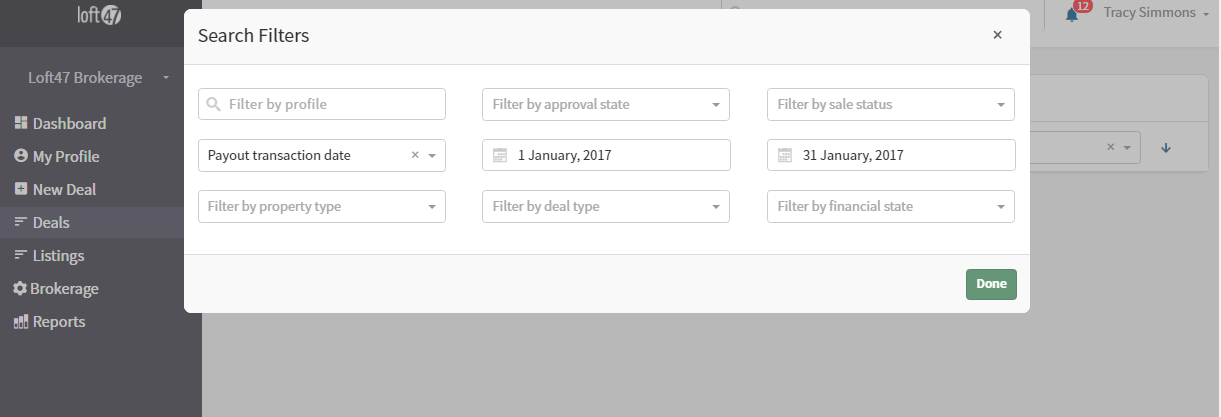Click the Filter by profile search field
The image size is (1221, 417).
pos(330,104)
